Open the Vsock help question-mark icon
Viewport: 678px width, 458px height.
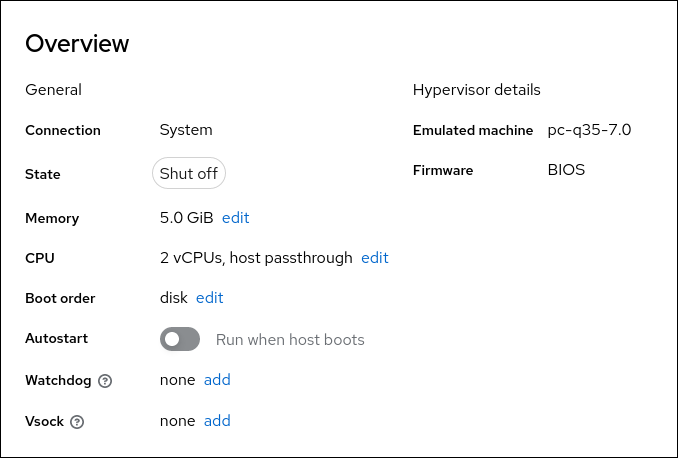pyautogui.click(x=77, y=422)
